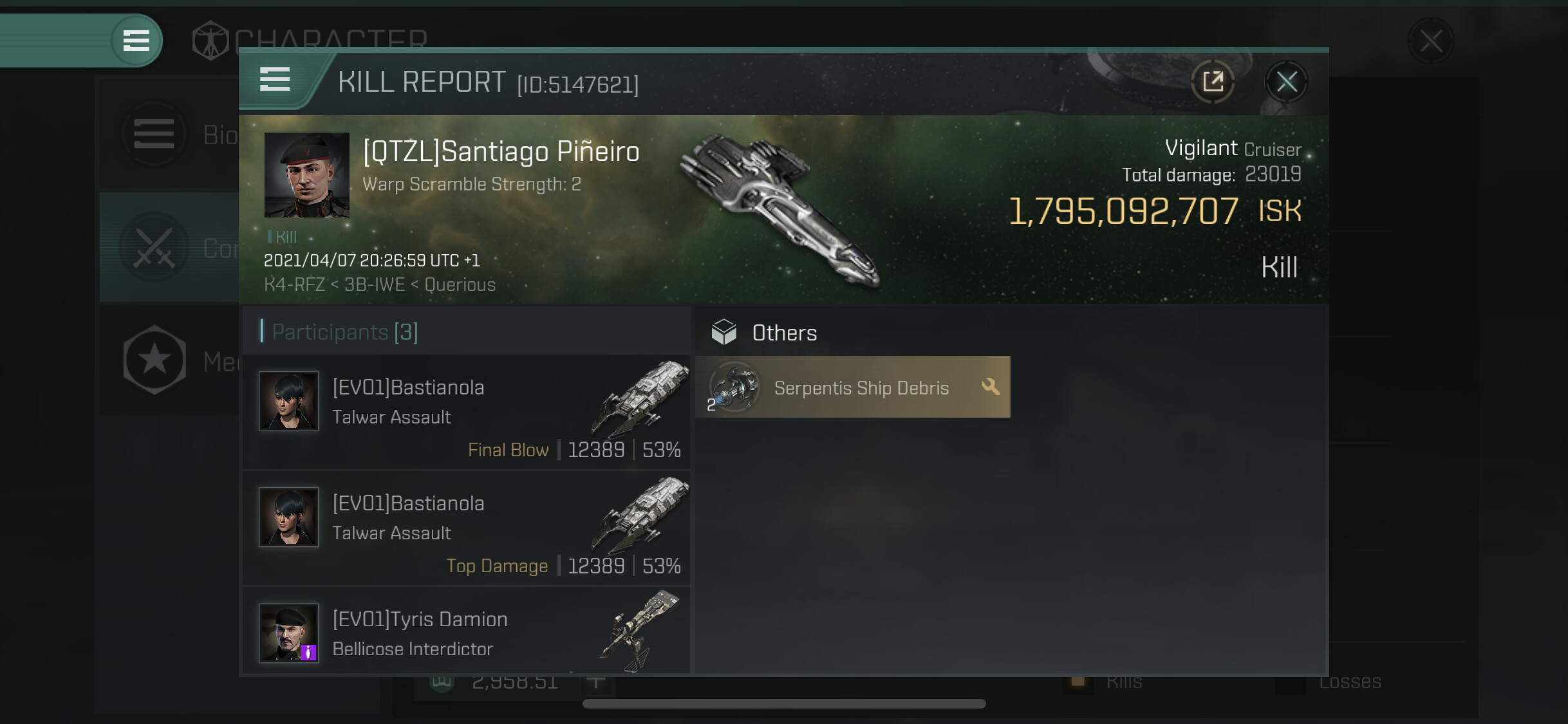The width and height of the screenshot is (1568, 724).
Task: Open Bastianola's Top Damage portrait
Action: click(288, 517)
